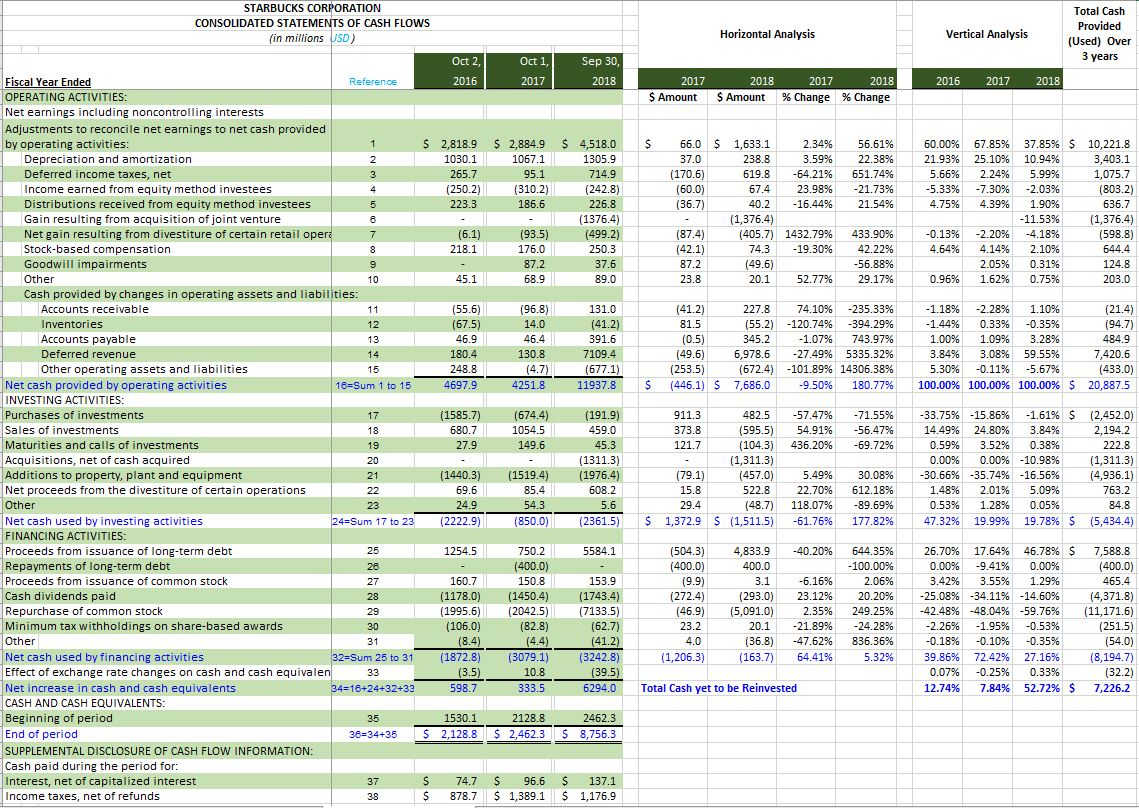Screen dimensions: 1139x808
Task: Select the 'Income taxes, net of refunds' label
Action: 82,796
